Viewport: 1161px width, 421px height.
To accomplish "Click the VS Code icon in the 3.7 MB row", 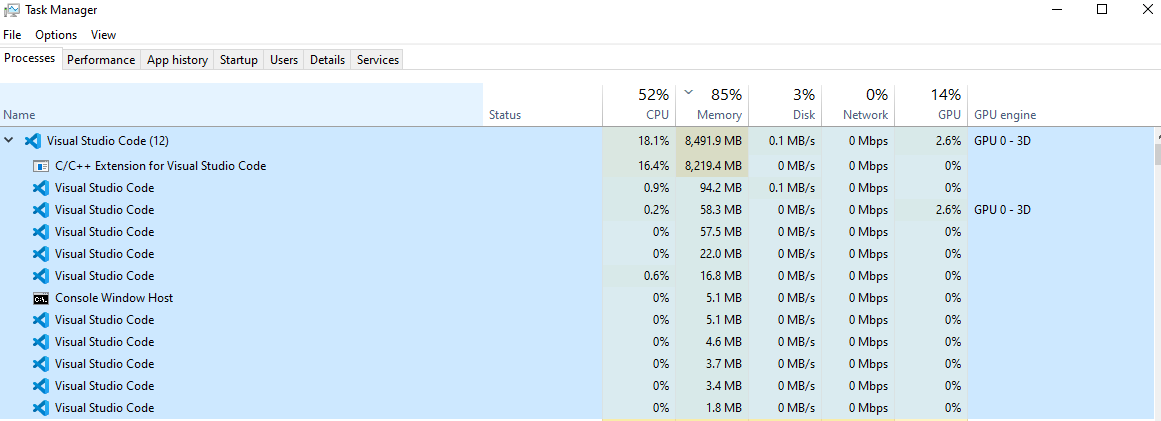I will tap(41, 364).
